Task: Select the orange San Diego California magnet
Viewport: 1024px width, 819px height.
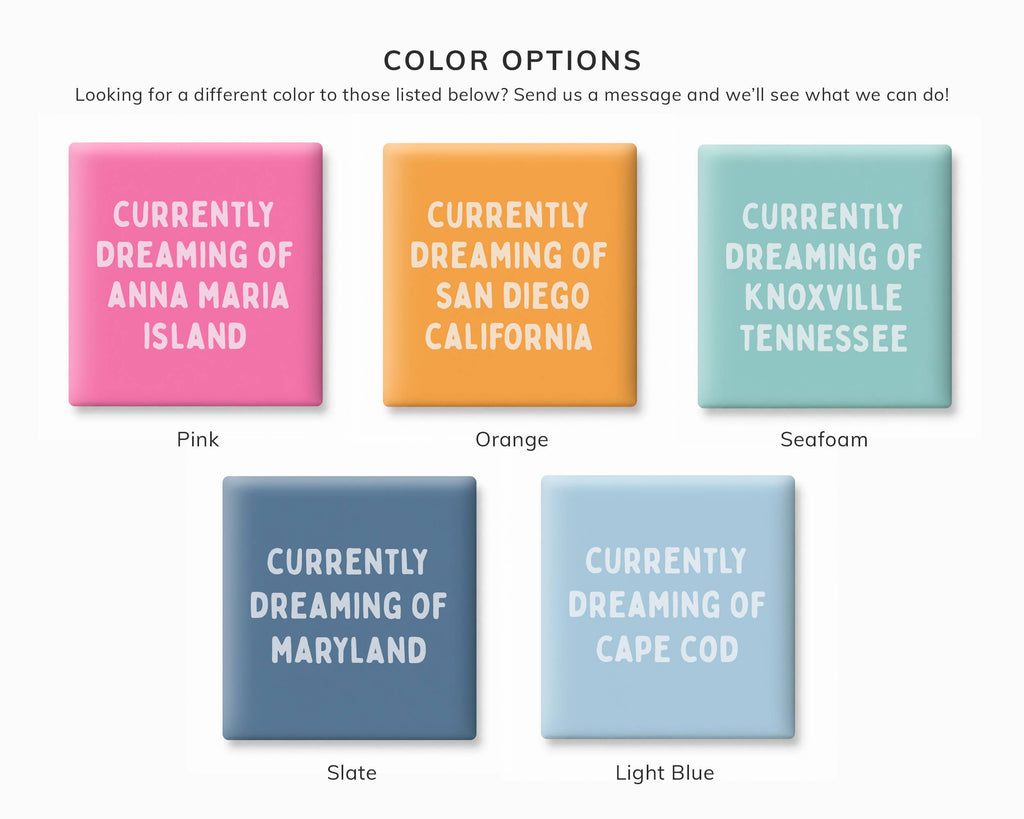Action: tap(509, 275)
